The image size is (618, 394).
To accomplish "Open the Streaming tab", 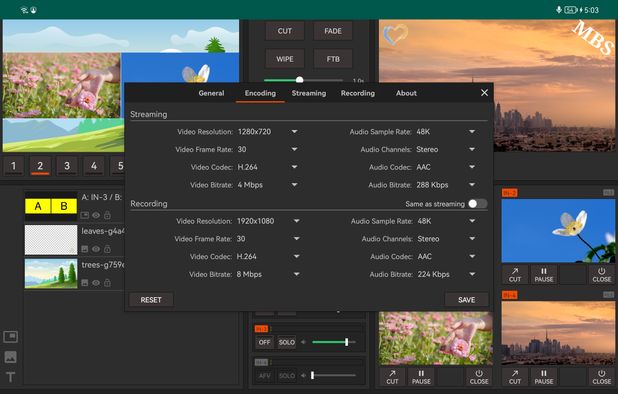I will pyautogui.click(x=309, y=93).
